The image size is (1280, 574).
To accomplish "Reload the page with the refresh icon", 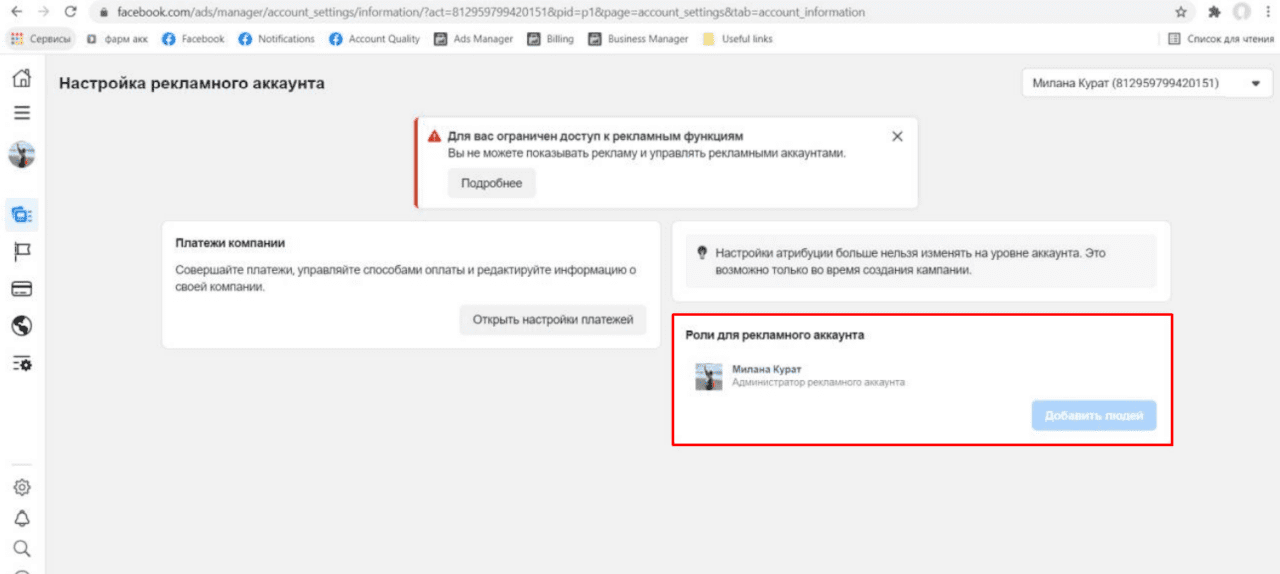I will pos(70,12).
